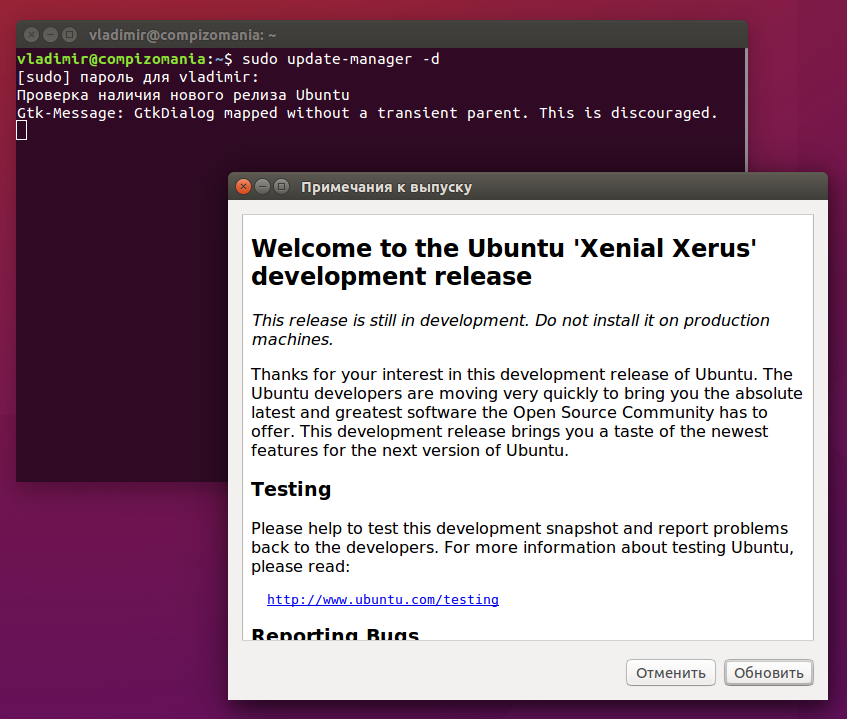Maximize the terminal window
The image size is (847, 719).
70,35
